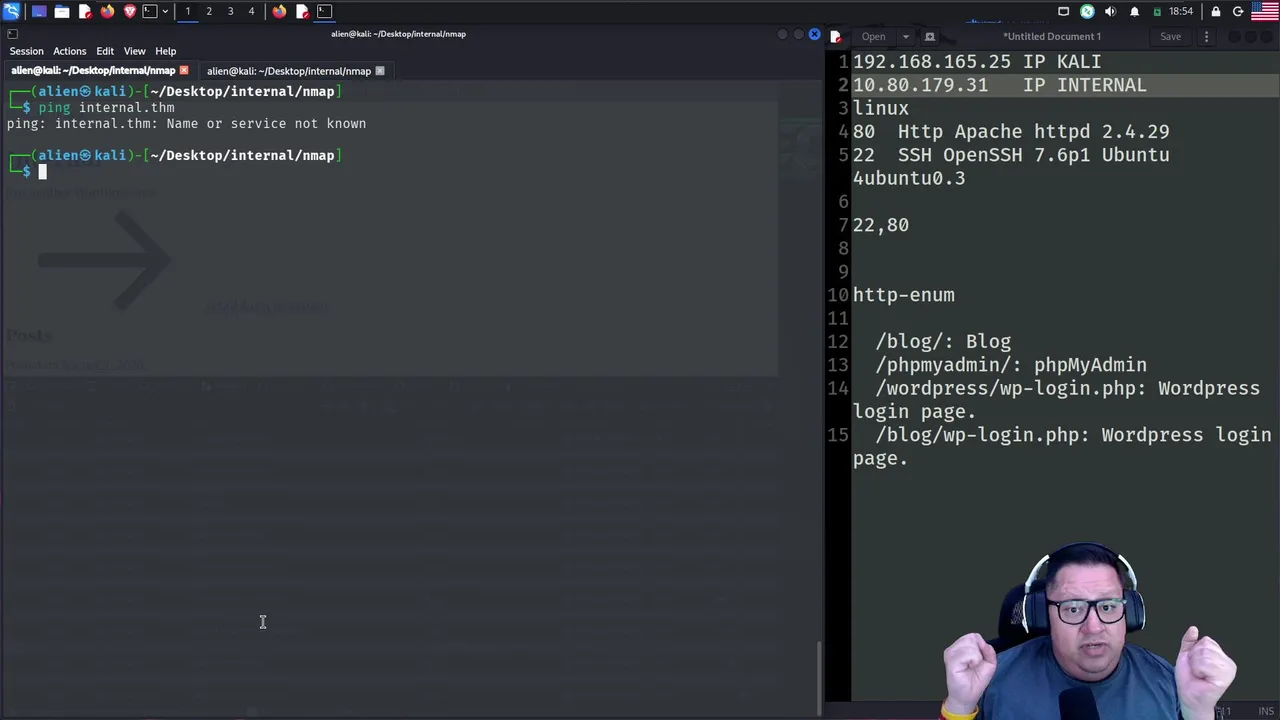Close the second terminal tab
1280x720 pixels.
(x=379, y=71)
